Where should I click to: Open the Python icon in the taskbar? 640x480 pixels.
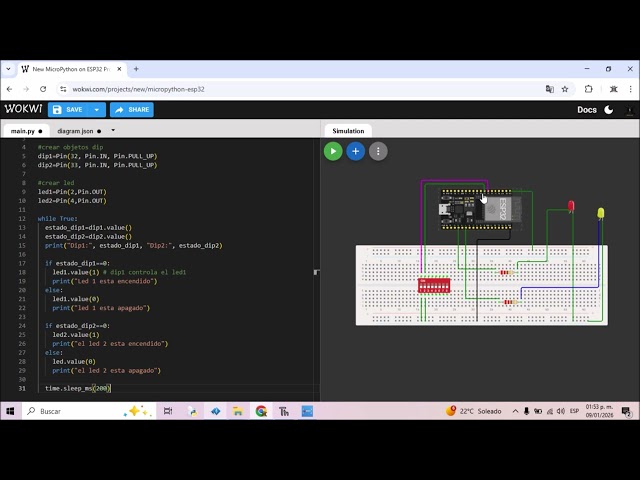click(192, 411)
